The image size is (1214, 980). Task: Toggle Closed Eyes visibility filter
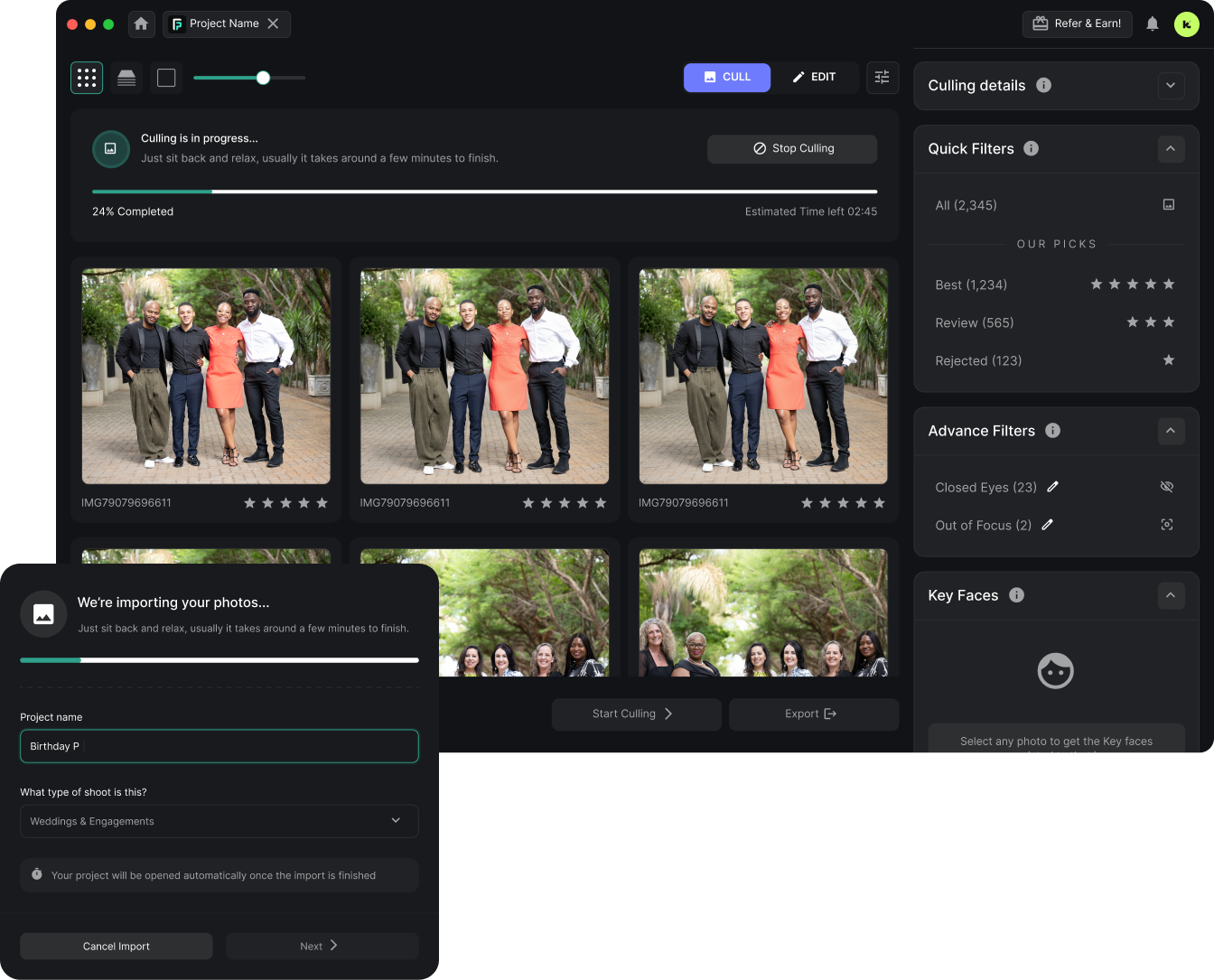1167,487
